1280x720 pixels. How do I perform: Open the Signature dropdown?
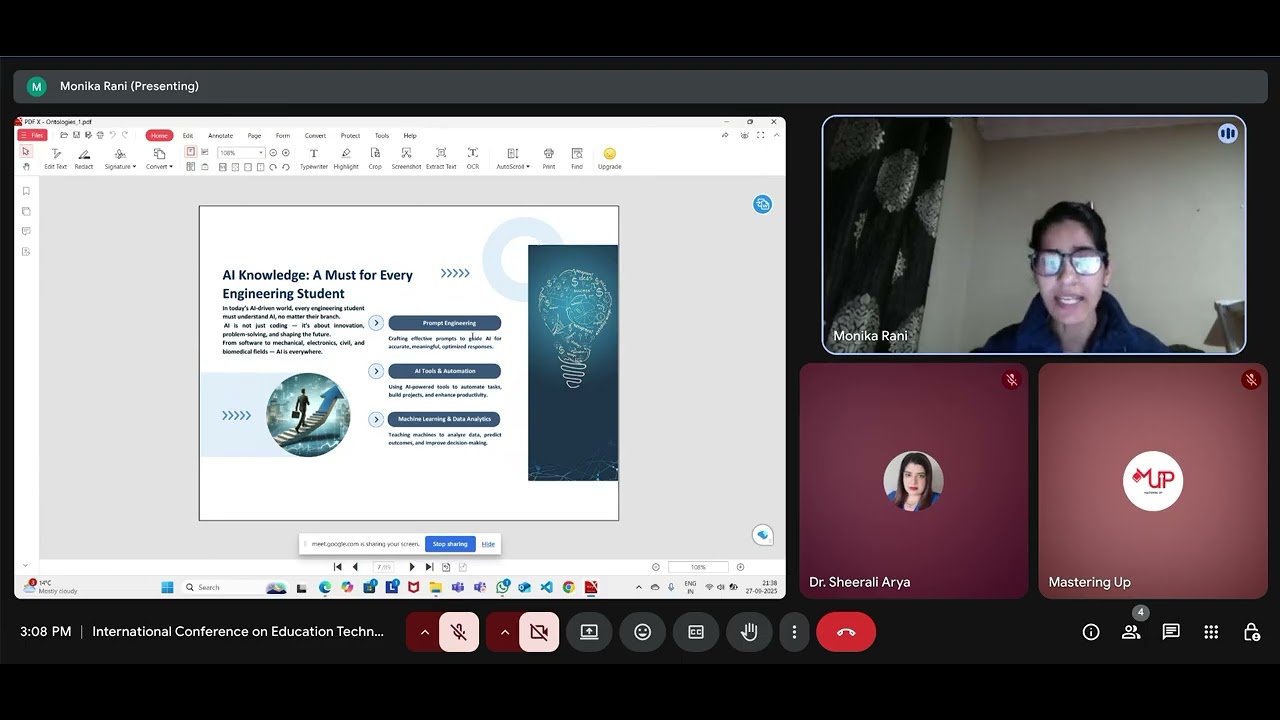pyautogui.click(x=120, y=158)
